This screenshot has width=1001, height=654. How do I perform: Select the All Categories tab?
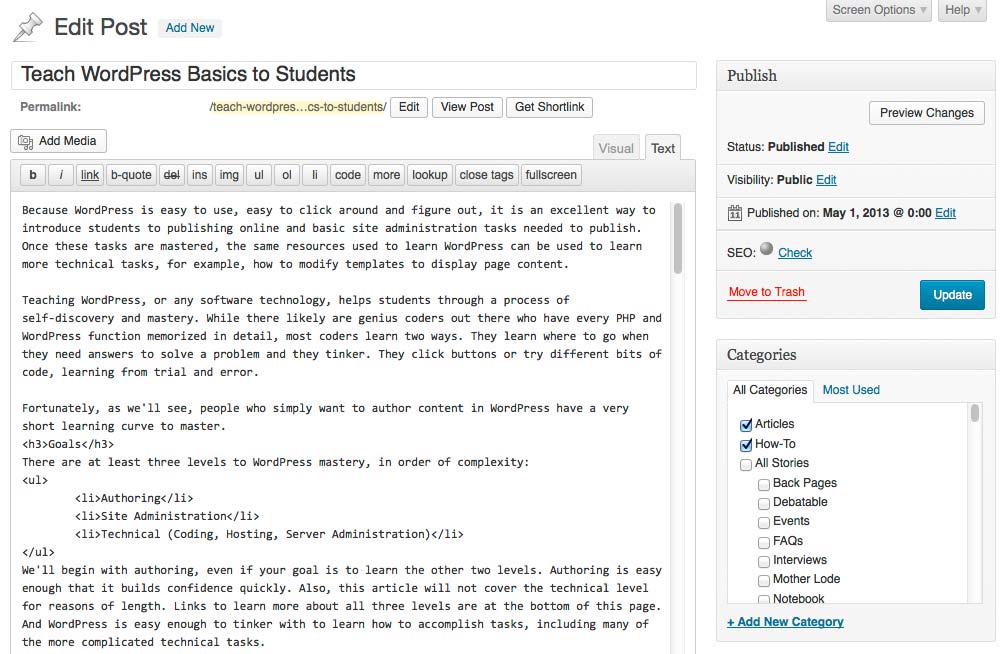770,390
